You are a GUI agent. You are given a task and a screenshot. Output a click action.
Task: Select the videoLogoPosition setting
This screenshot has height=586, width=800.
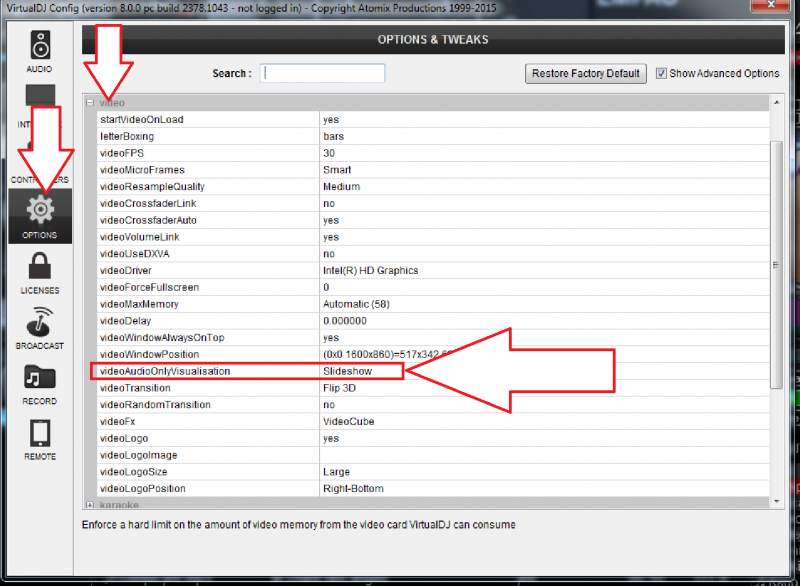(143, 489)
